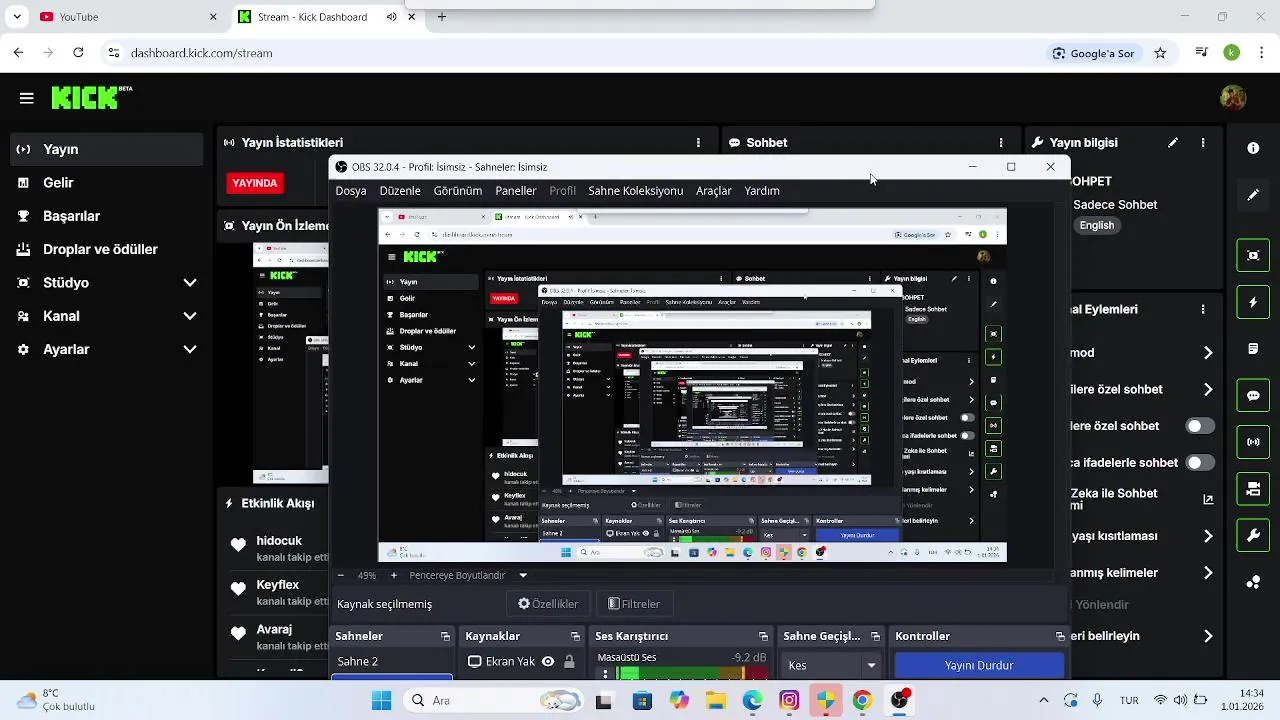Undock the Kontroller panel in OBS
Viewport: 1280px width, 720px height.
[1060, 637]
